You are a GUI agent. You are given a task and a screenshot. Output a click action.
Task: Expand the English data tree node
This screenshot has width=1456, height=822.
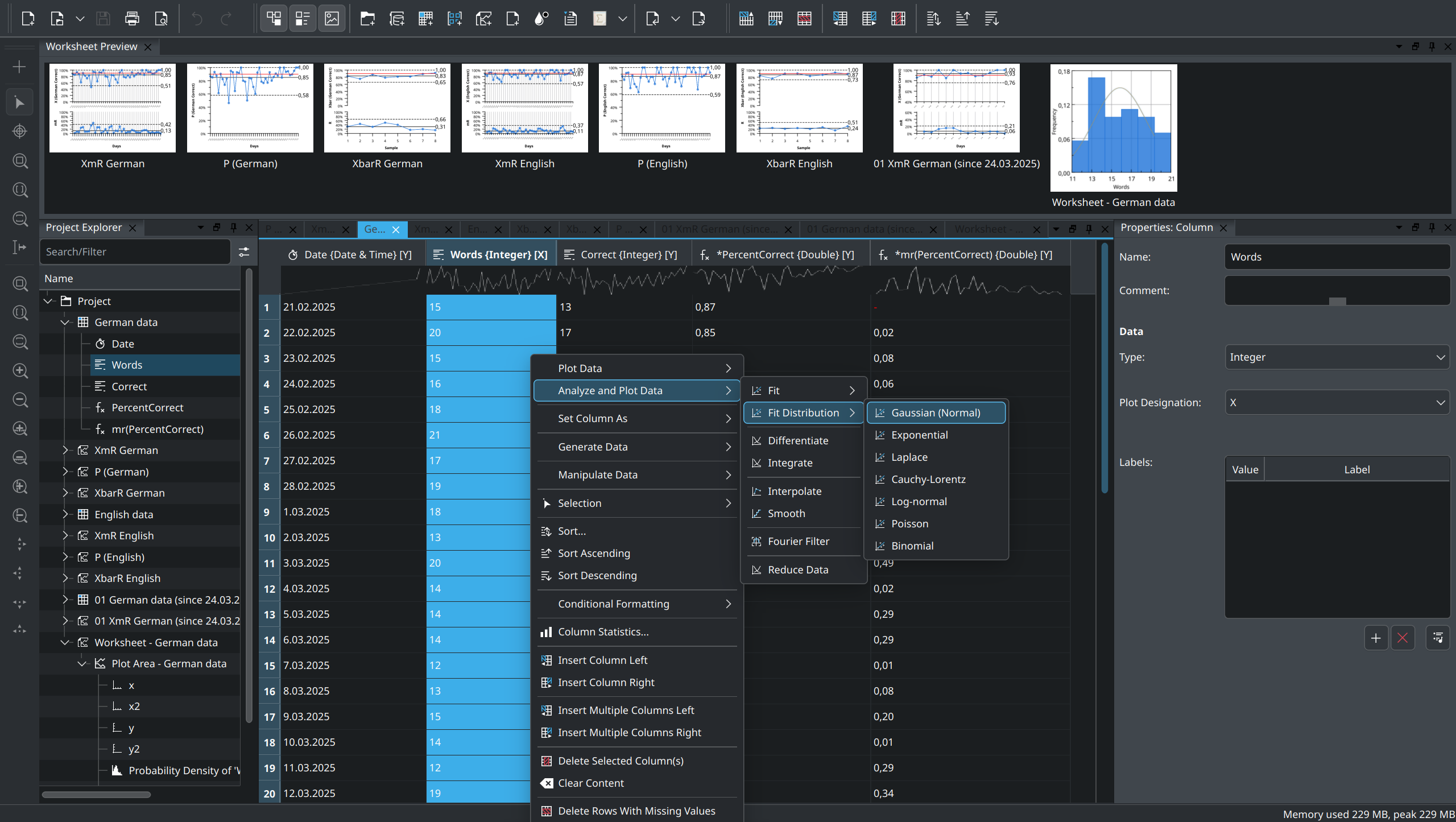click(65, 514)
